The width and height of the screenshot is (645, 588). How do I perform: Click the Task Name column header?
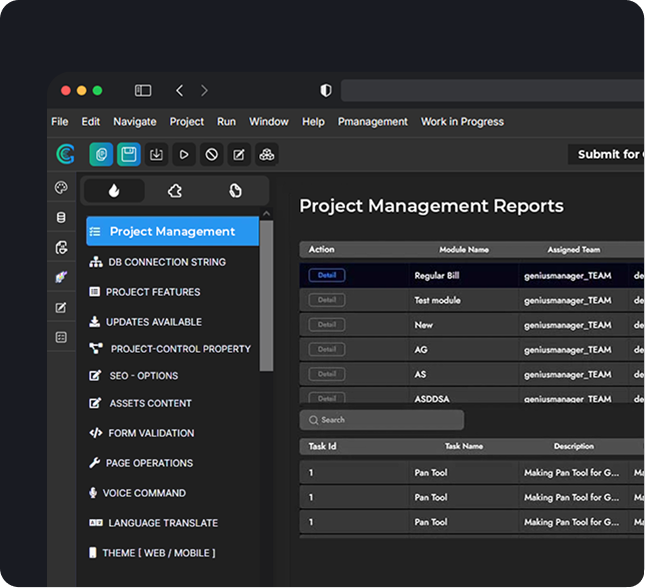464,446
